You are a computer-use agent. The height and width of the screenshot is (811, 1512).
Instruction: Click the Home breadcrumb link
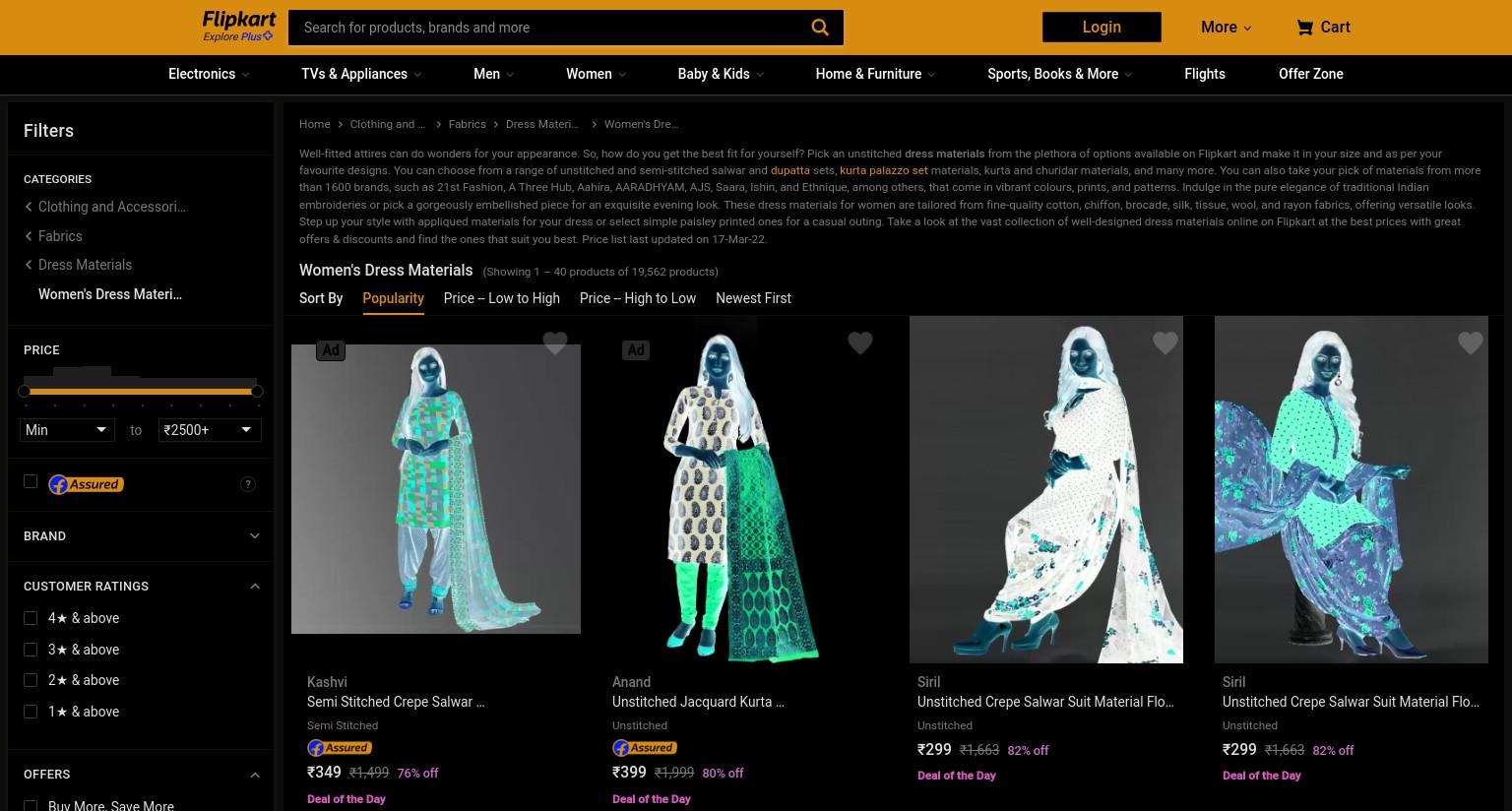pyautogui.click(x=315, y=124)
